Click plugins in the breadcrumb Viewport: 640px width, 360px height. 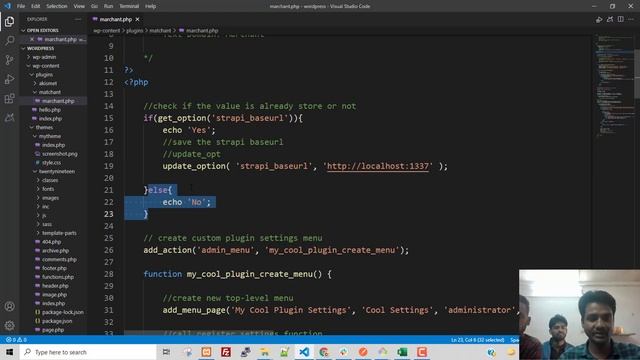tap(134, 31)
